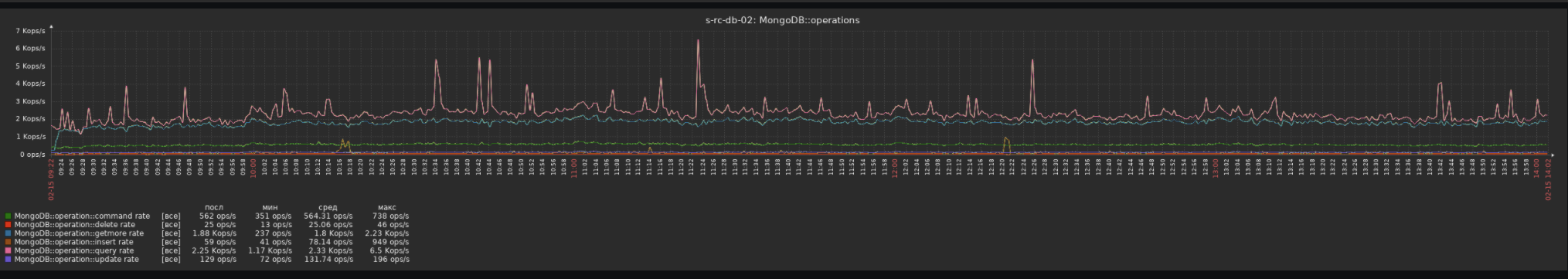Click the pink query rate legend swatch
This screenshot has width=1568, height=279.
pyautogui.click(x=8, y=251)
